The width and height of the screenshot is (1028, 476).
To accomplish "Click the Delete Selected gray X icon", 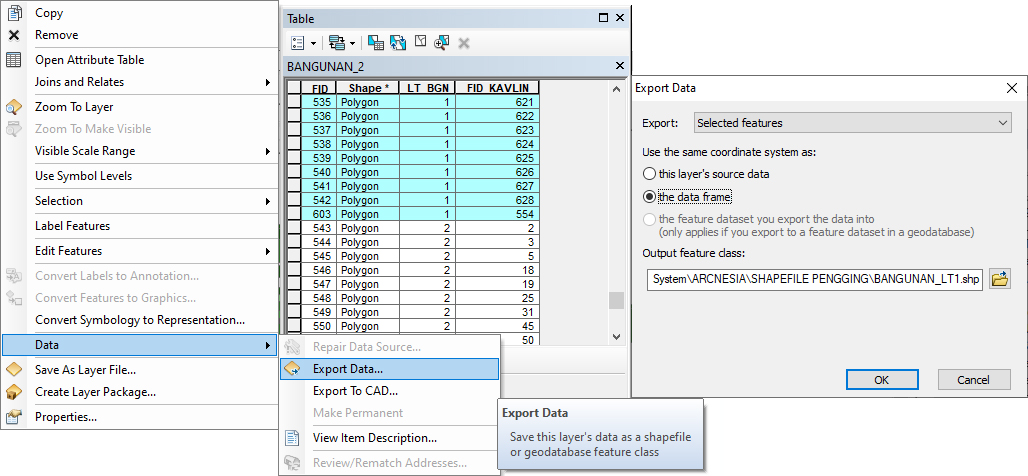I will point(464,43).
